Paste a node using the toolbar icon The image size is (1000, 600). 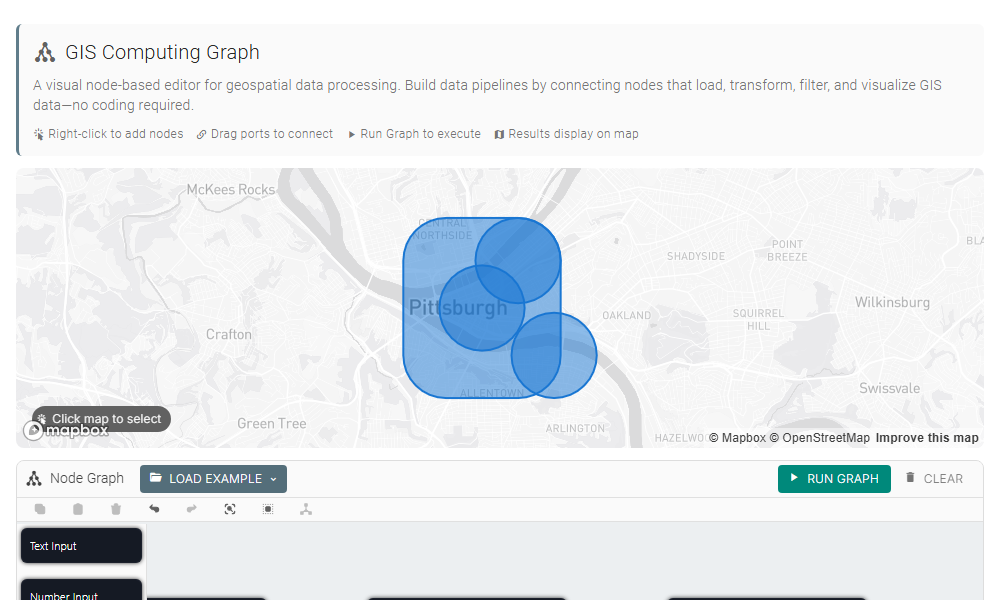[x=78, y=509]
